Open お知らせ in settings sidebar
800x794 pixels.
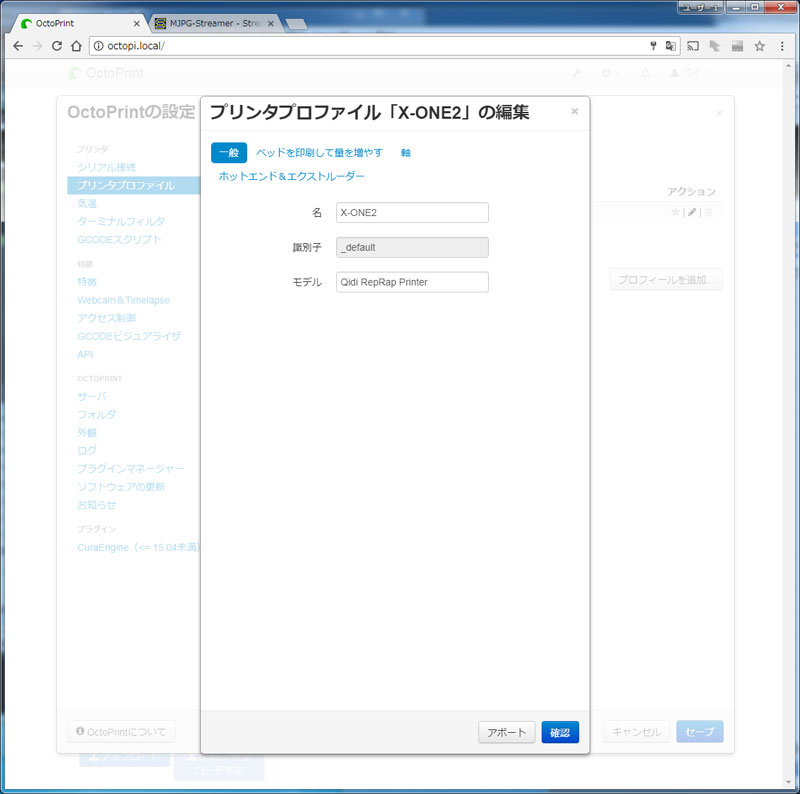coord(96,505)
